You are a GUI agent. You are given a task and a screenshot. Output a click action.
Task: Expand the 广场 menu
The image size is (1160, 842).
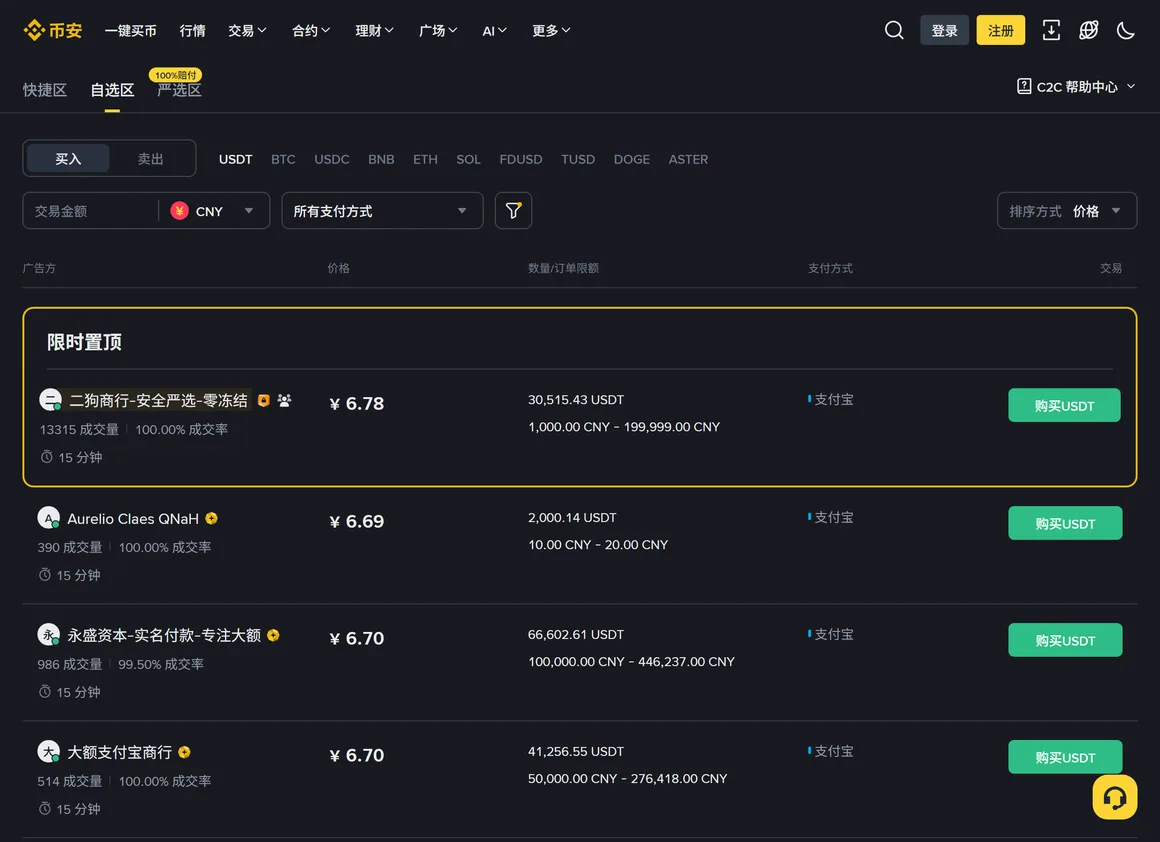coord(438,30)
